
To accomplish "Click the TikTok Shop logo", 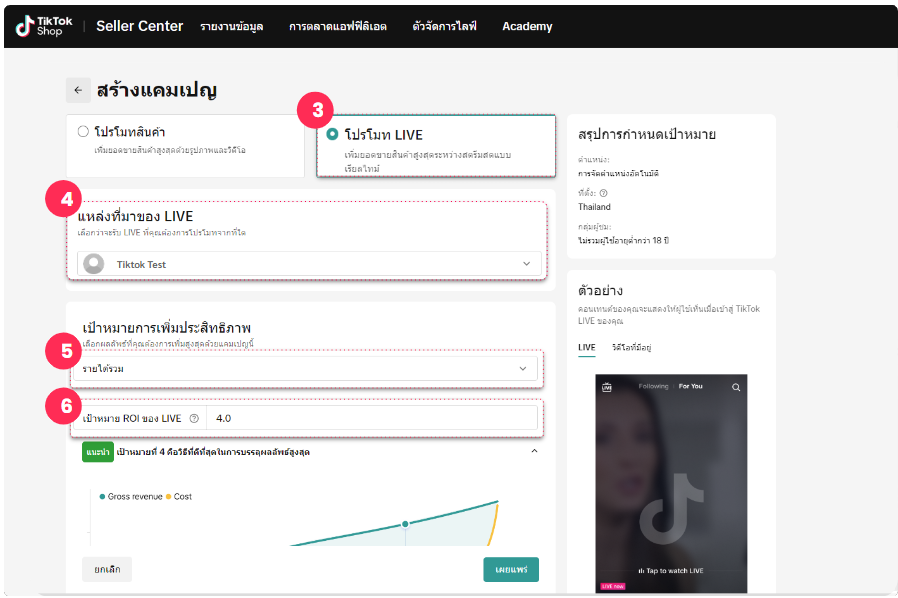I will point(44,26).
